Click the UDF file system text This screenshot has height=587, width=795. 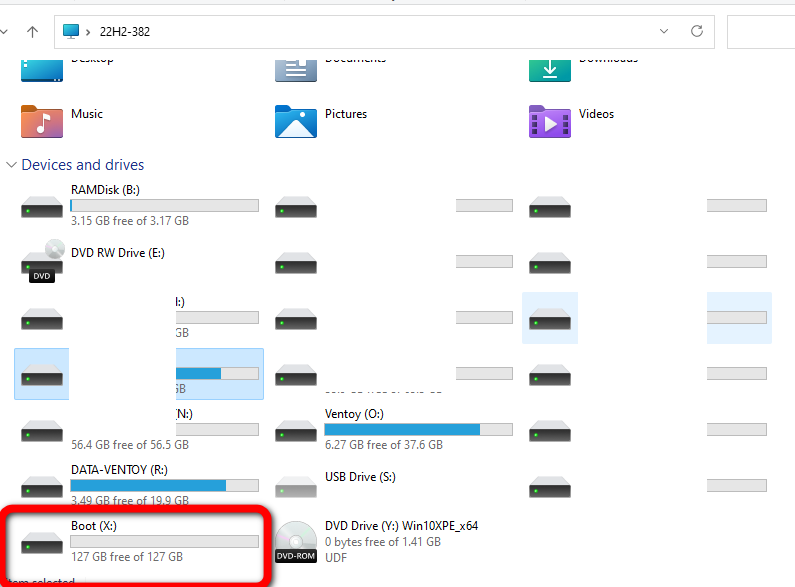tap(336, 558)
